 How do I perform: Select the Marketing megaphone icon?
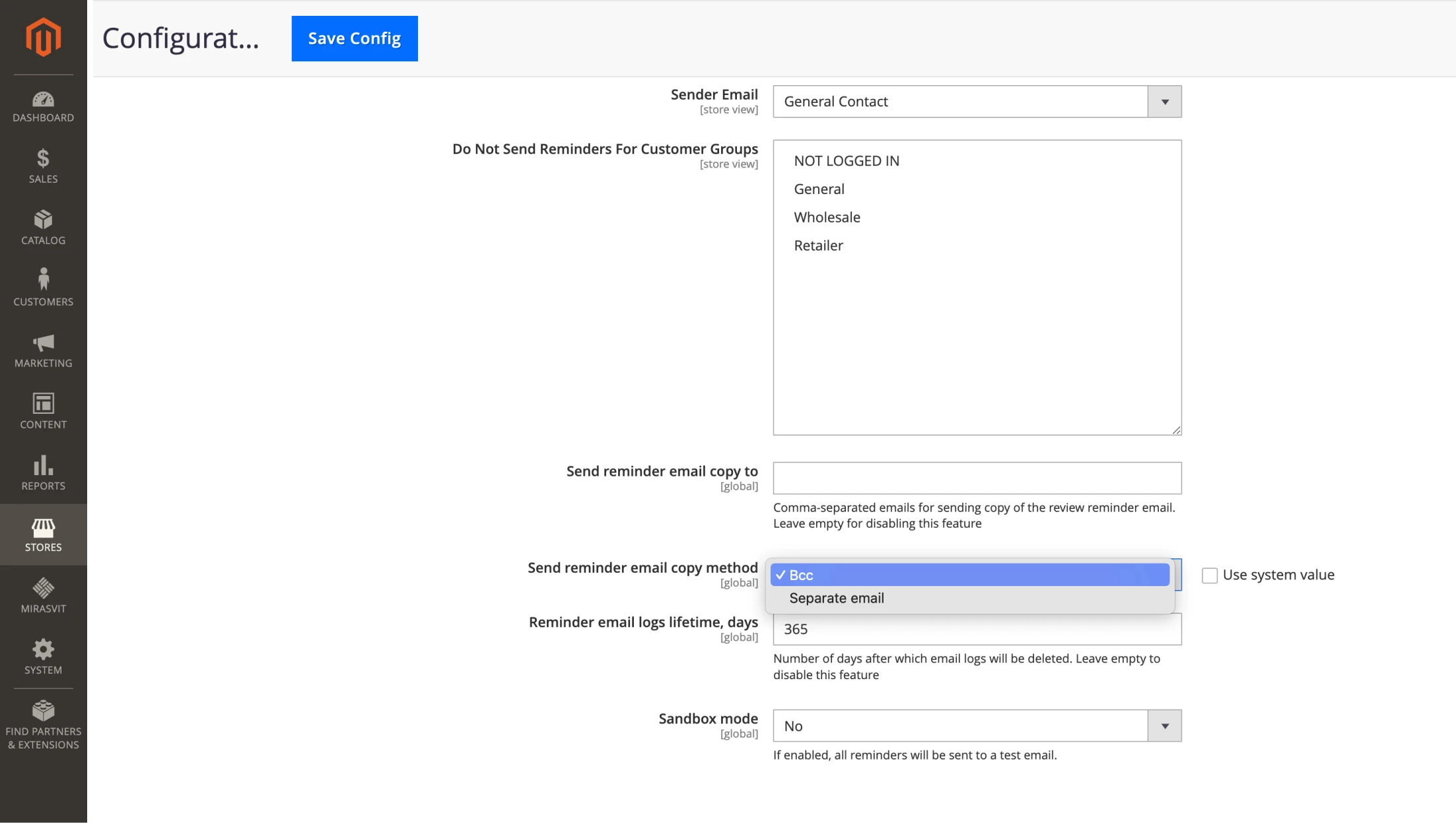(43, 346)
